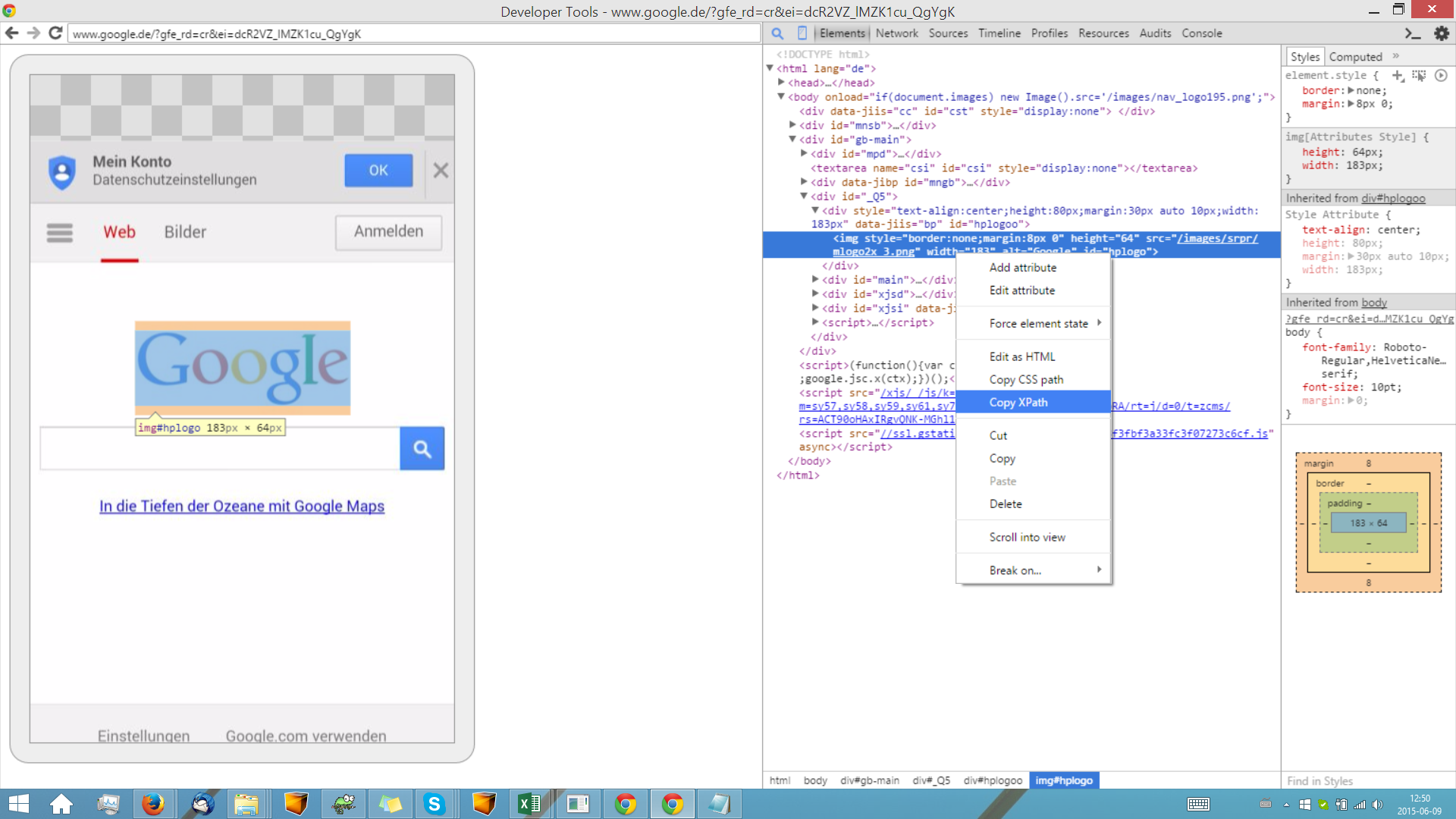
Task: Click the browser forward arrow
Action: click(x=33, y=33)
